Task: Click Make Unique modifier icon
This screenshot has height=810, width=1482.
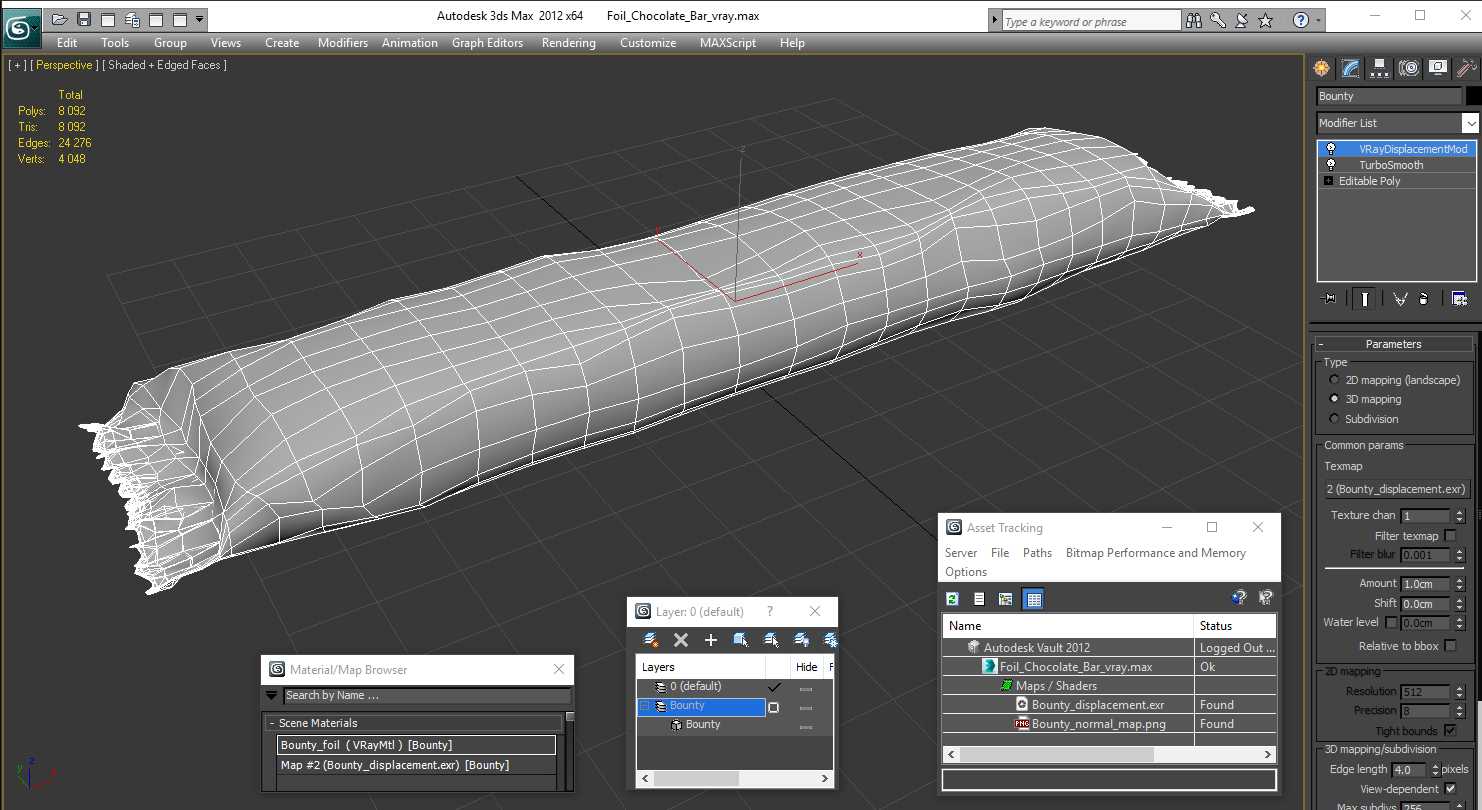Action: 1400,298
